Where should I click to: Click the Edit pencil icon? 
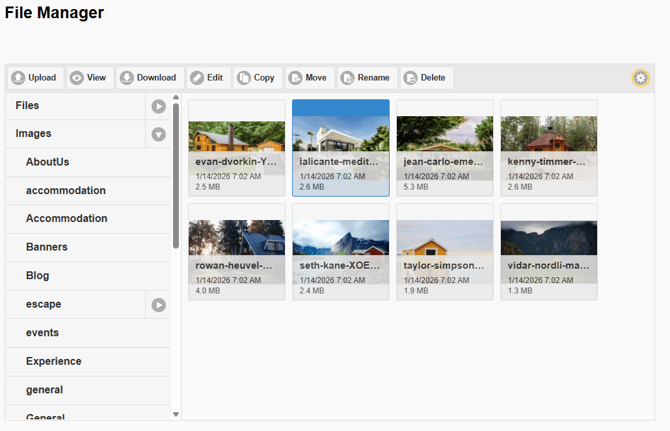(x=197, y=78)
